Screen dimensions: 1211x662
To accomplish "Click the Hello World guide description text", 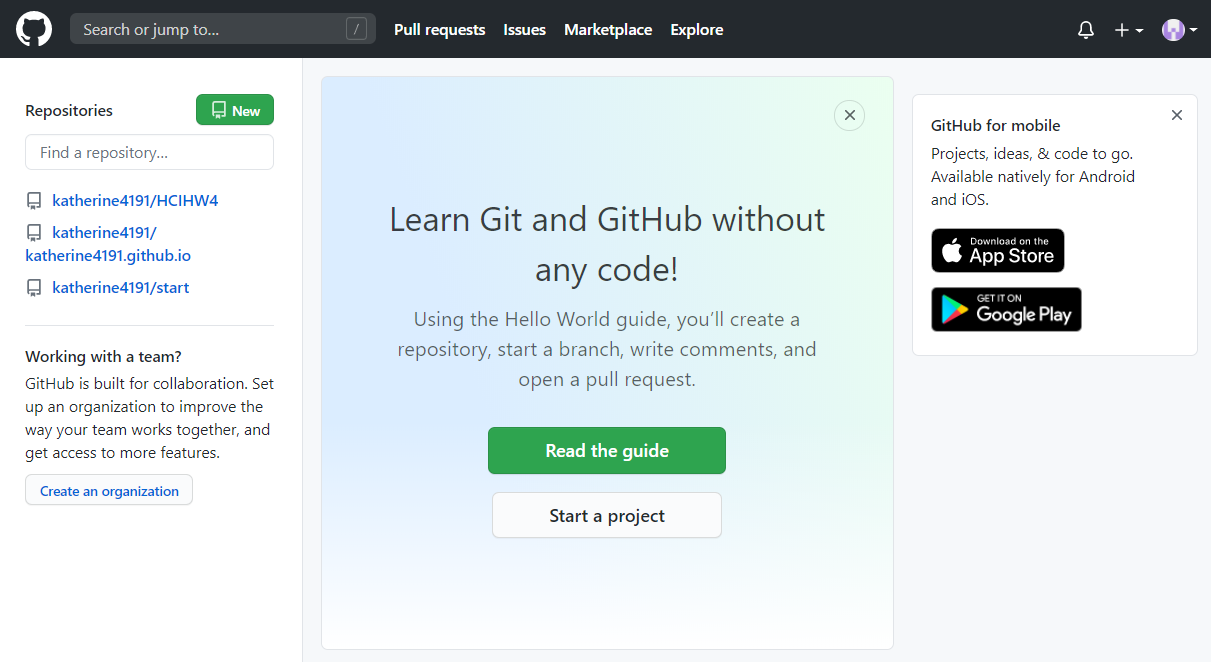I will (x=607, y=350).
